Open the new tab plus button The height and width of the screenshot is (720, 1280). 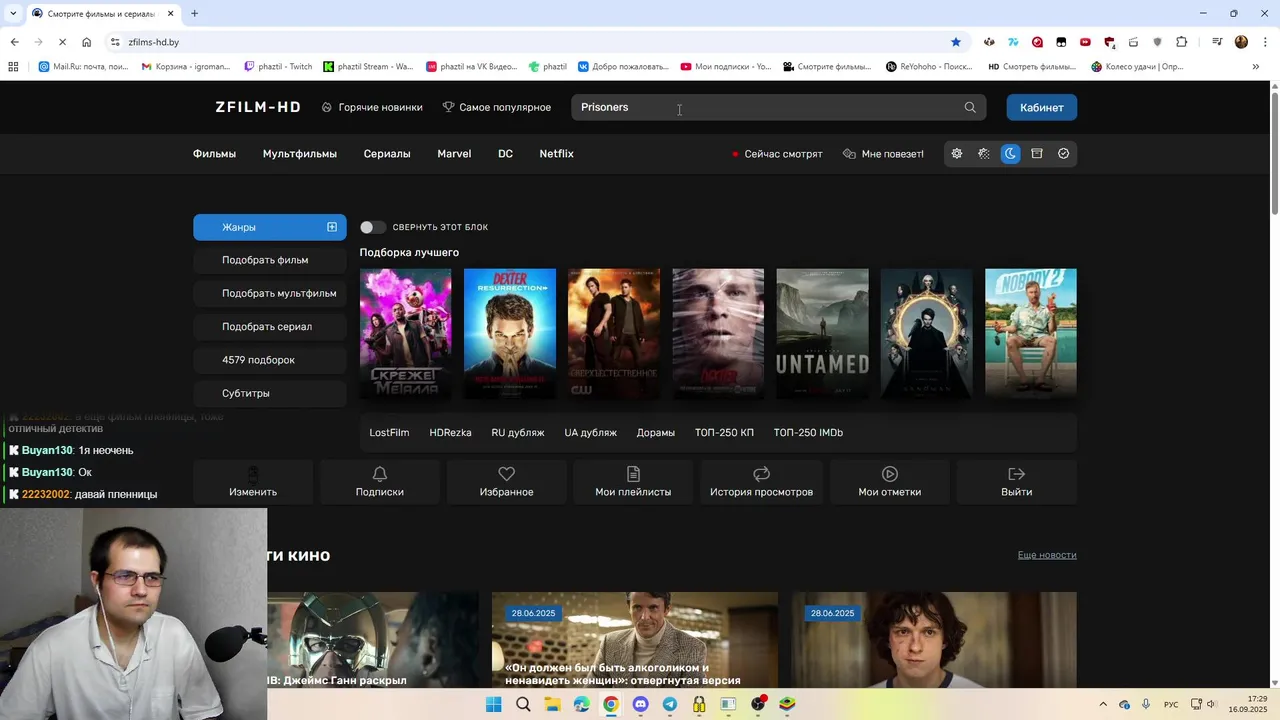tap(194, 13)
